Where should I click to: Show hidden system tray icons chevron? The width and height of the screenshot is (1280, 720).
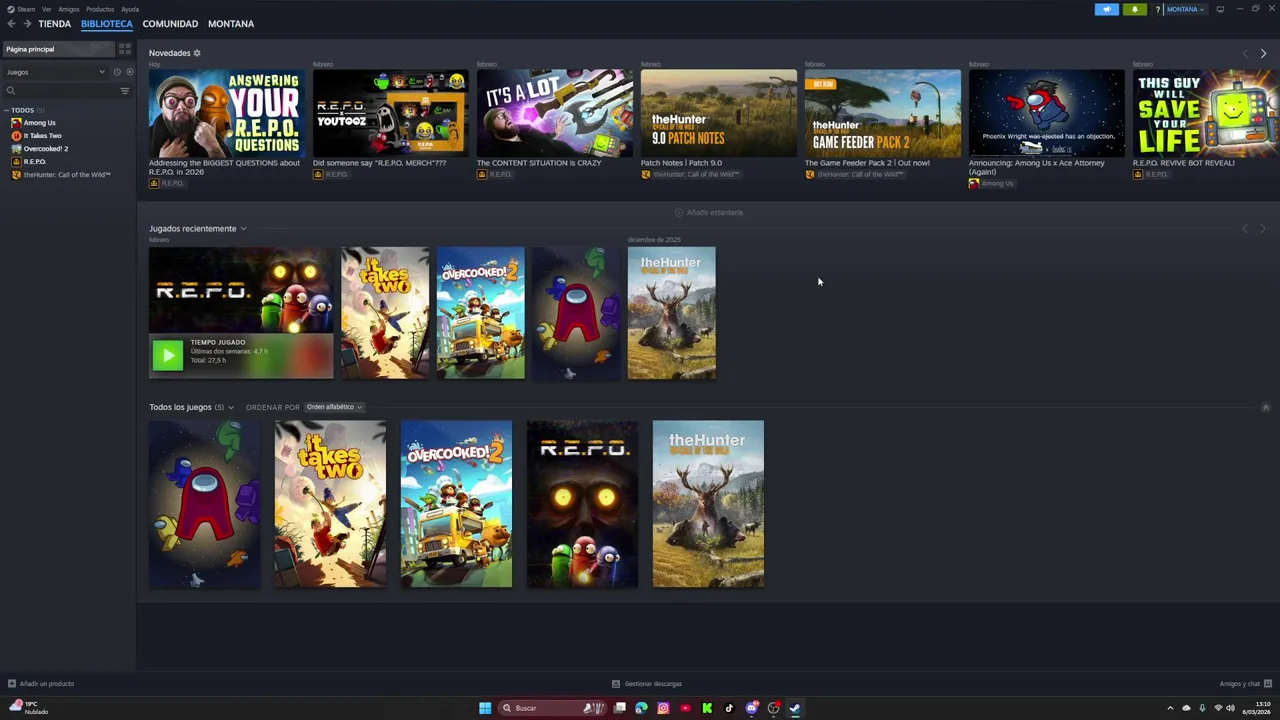click(1170, 708)
